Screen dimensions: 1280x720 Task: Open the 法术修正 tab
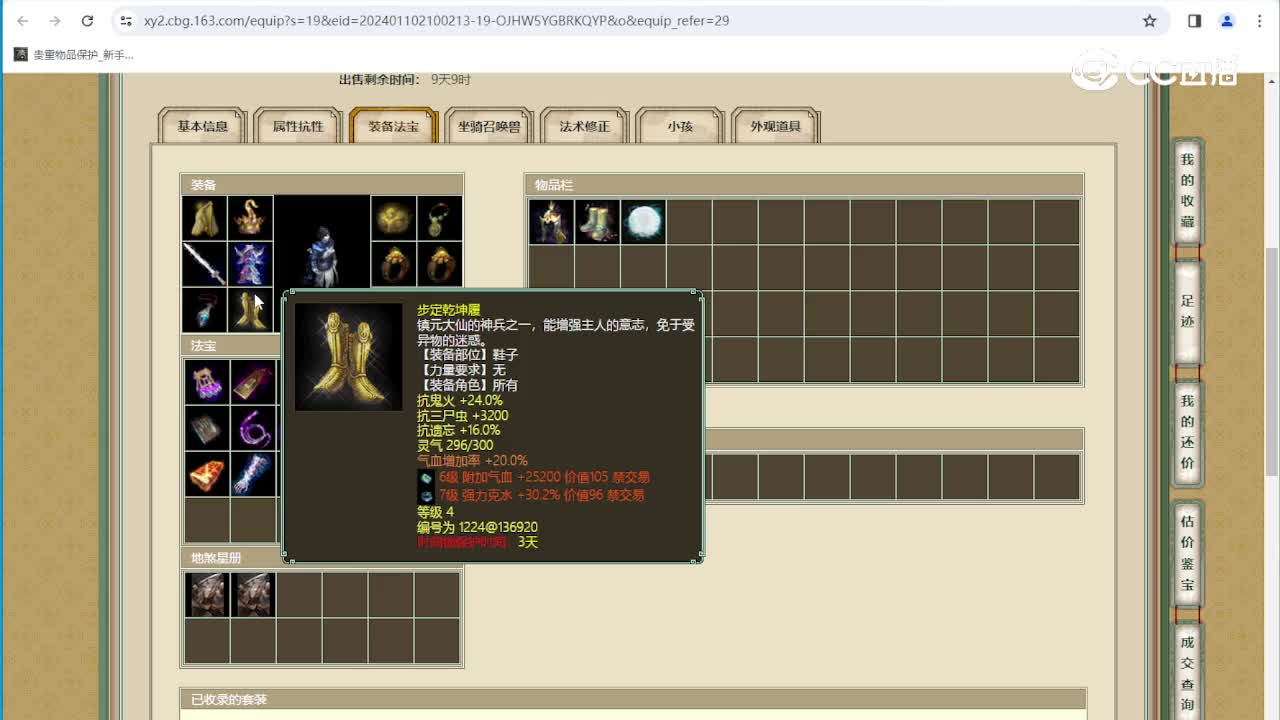pyautogui.click(x=585, y=126)
